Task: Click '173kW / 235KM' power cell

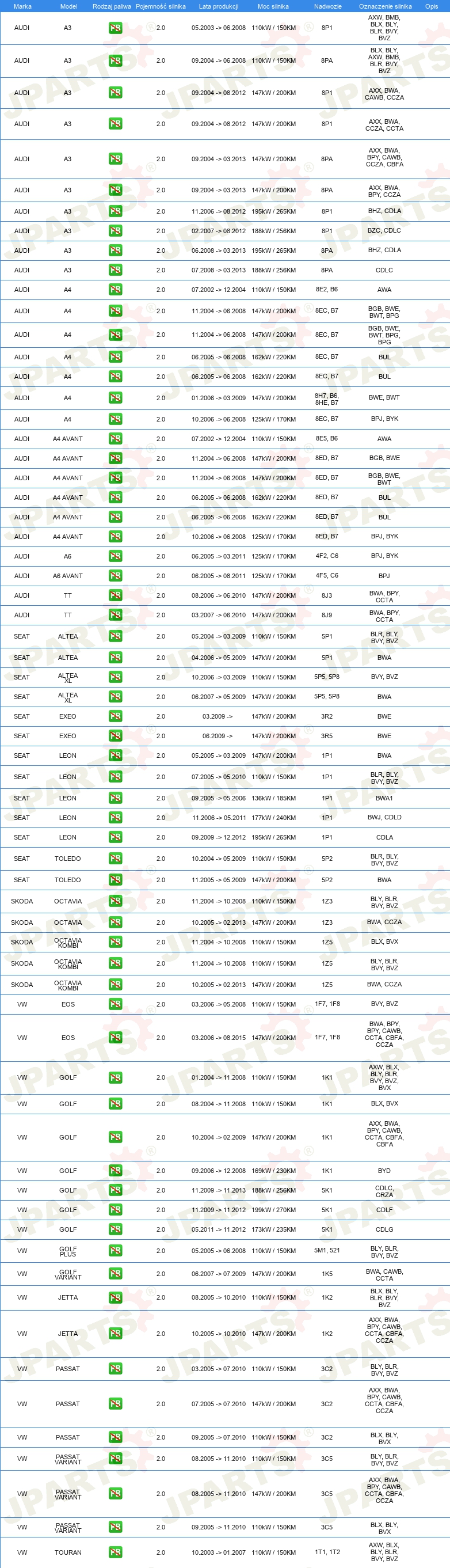Action: point(274,1229)
